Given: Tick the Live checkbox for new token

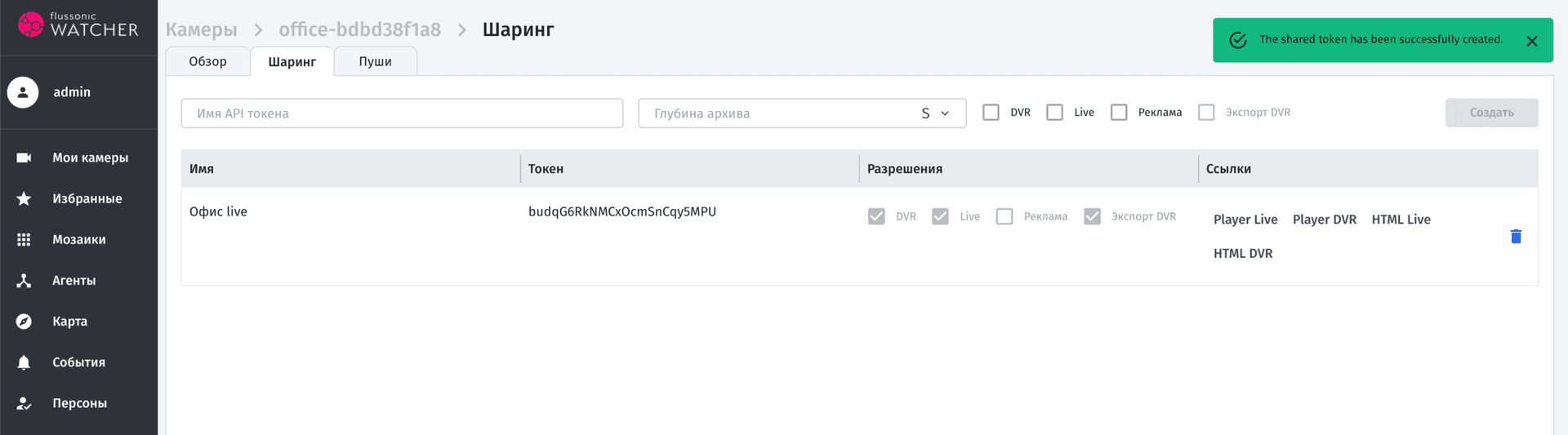Looking at the screenshot, I should (x=1054, y=113).
